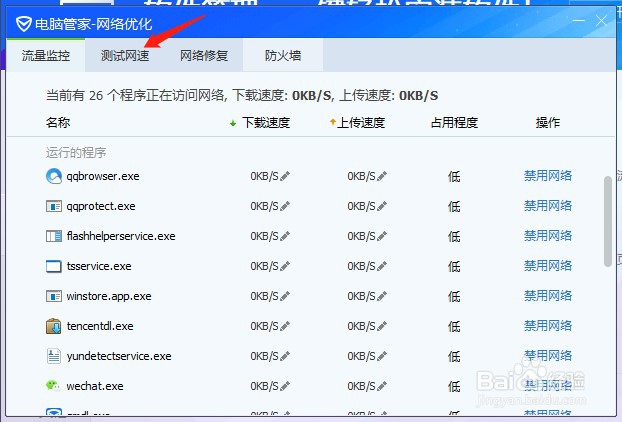Sort by 占用程度 column header
Viewport: 622px width, 422px height.
pyautogui.click(x=454, y=123)
